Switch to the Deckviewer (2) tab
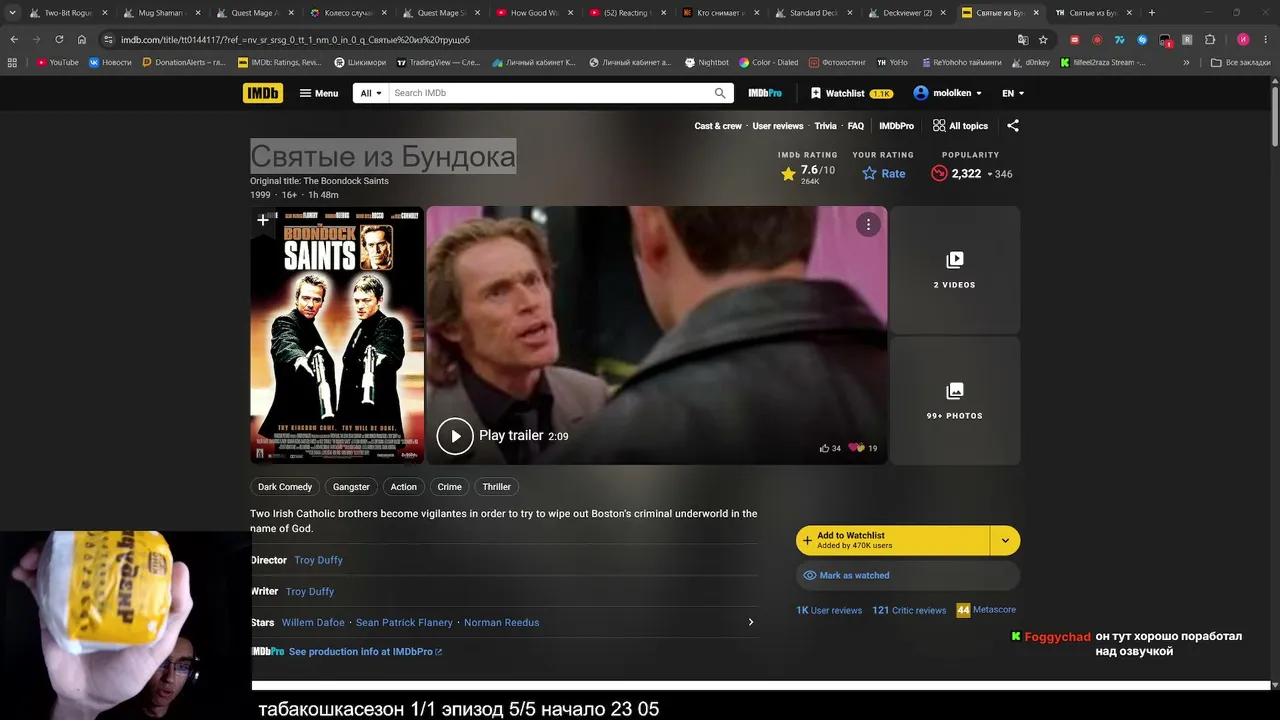 [906, 13]
